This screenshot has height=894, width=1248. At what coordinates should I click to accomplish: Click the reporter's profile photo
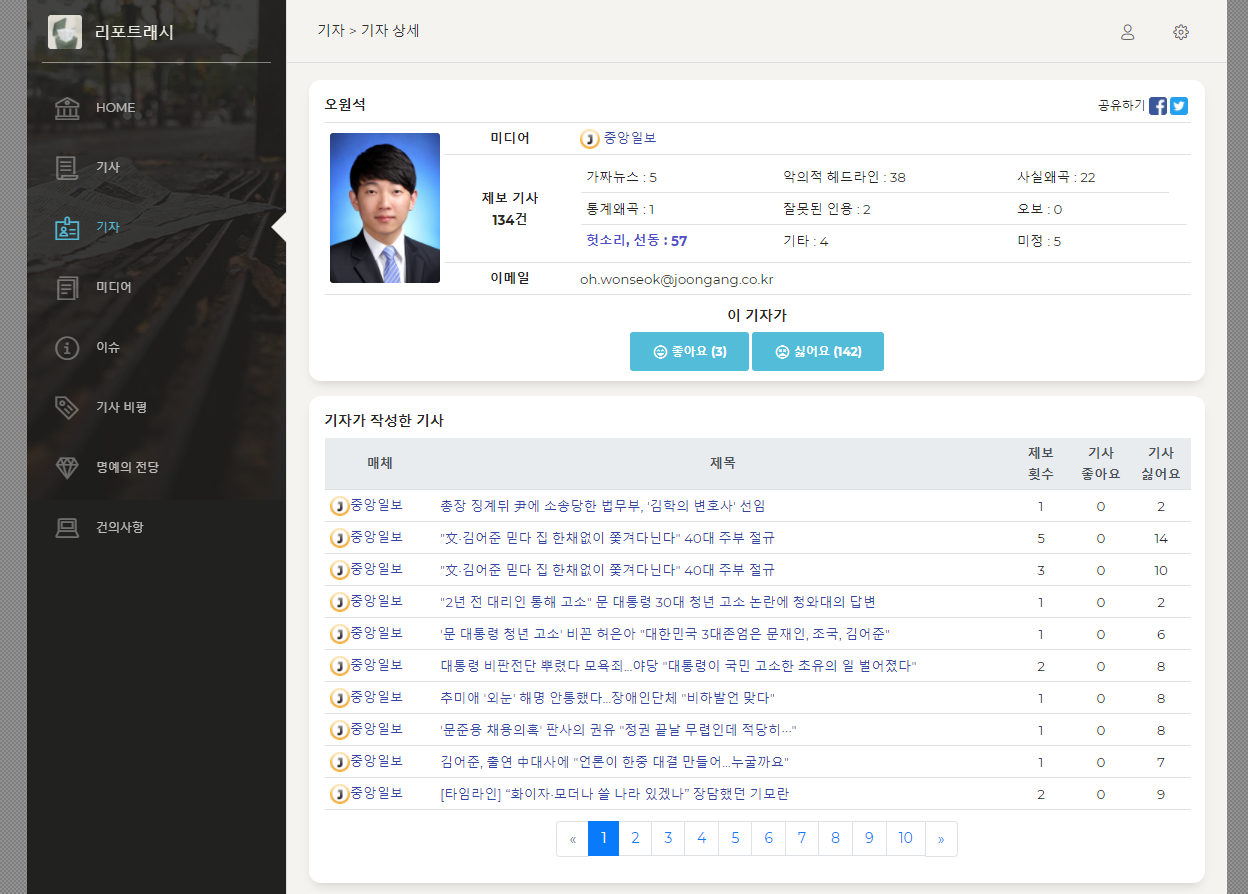pos(385,208)
